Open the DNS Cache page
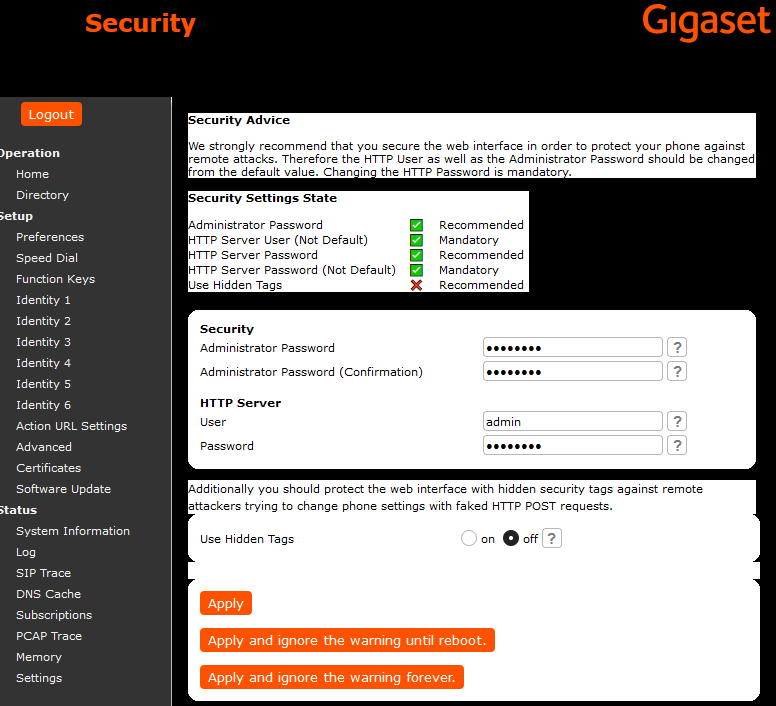Image resolution: width=776 pixels, height=706 pixels. [x=48, y=594]
